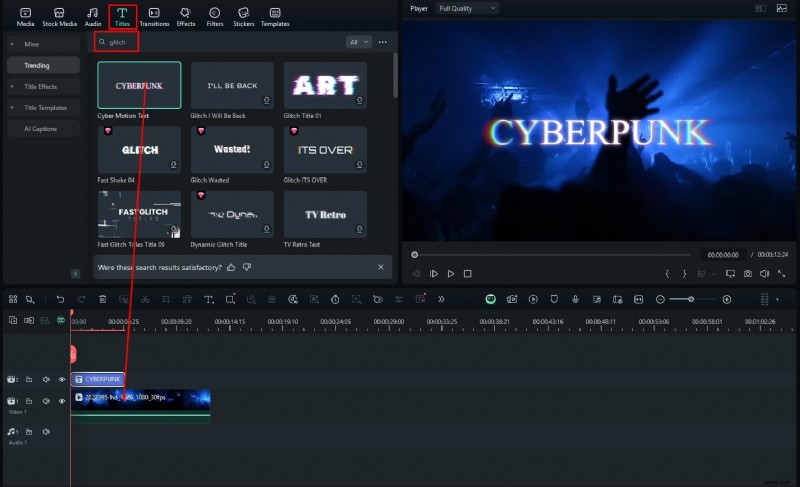Open the Full Quality dropdown
800x487 pixels.
tap(467, 8)
